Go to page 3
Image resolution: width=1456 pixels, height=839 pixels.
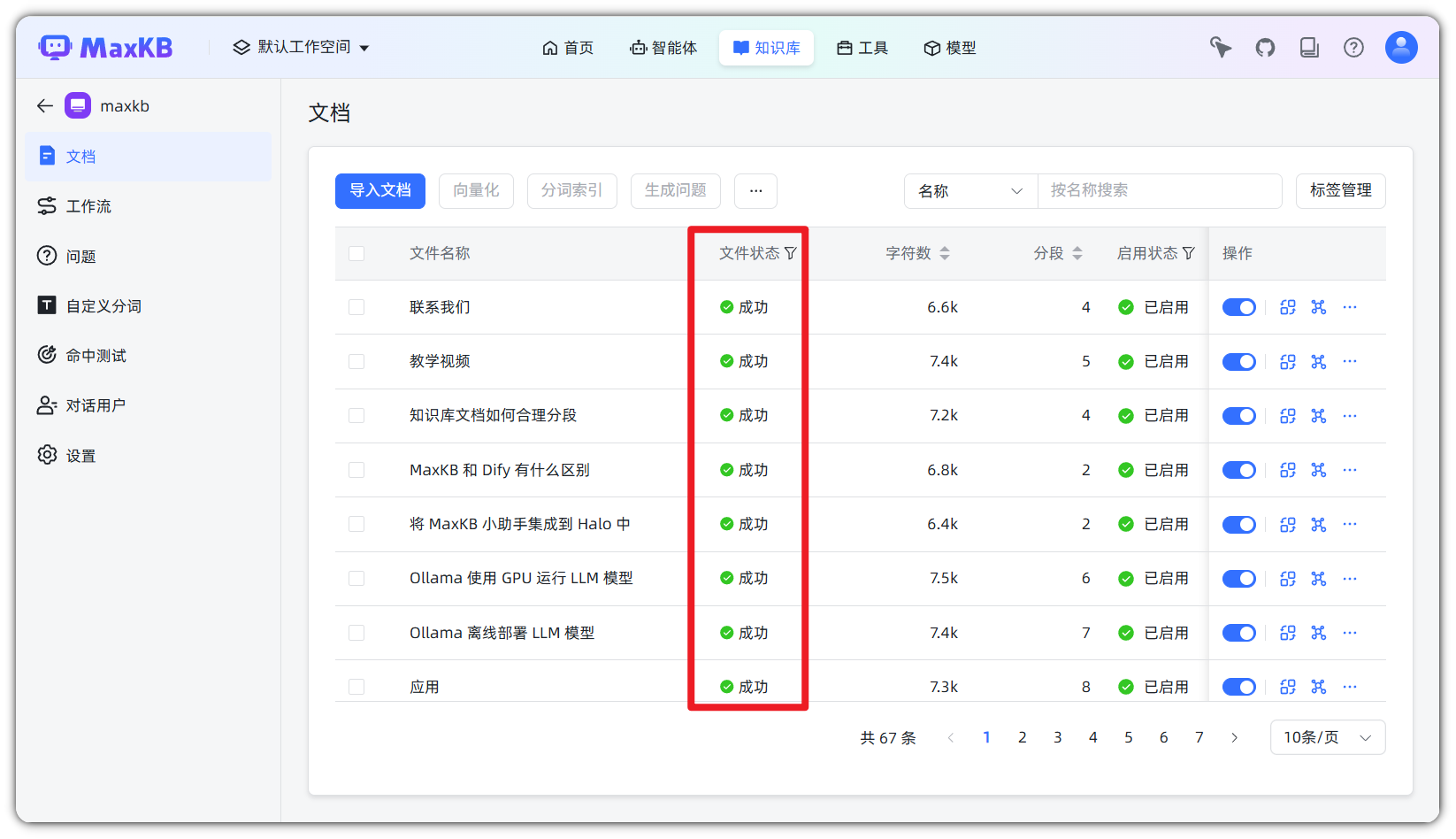pos(1058,737)
